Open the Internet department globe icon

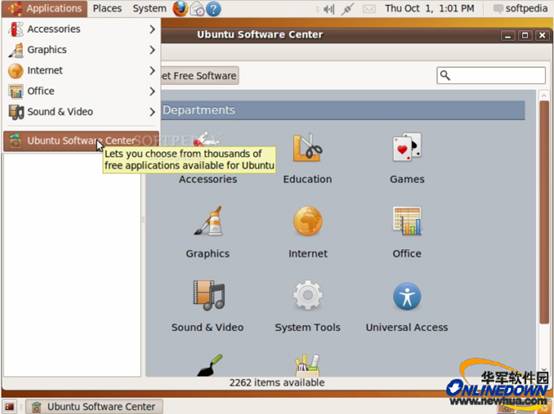click(x=308, y=221)
